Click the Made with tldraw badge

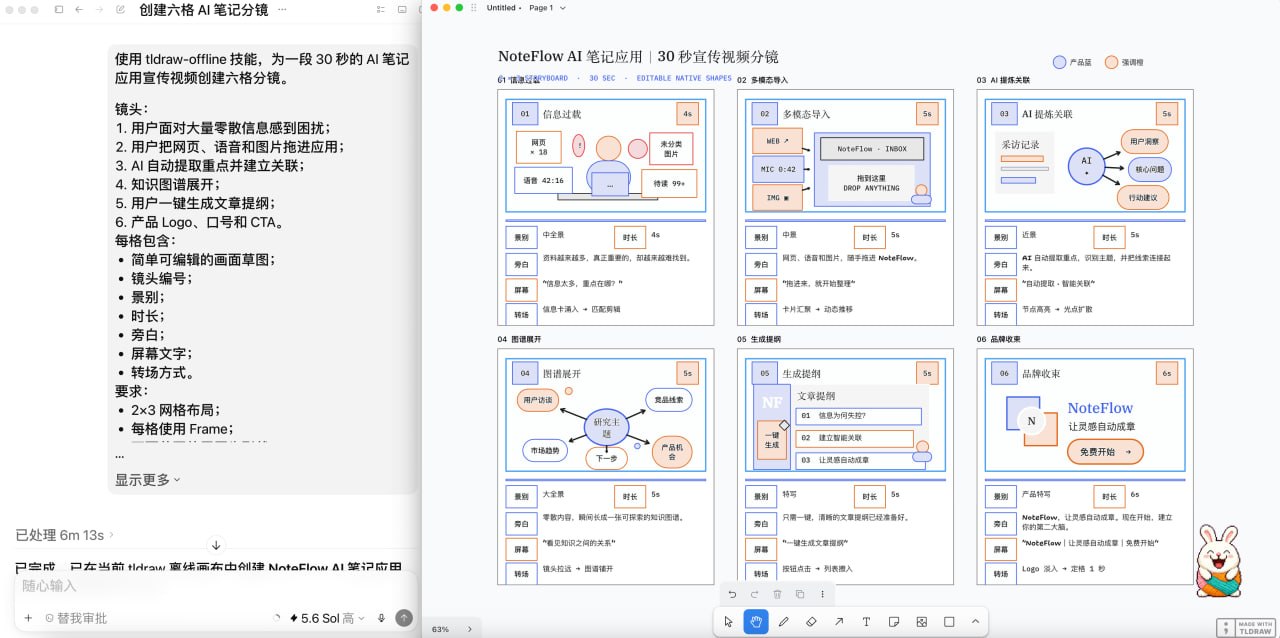pos(1246,628)
